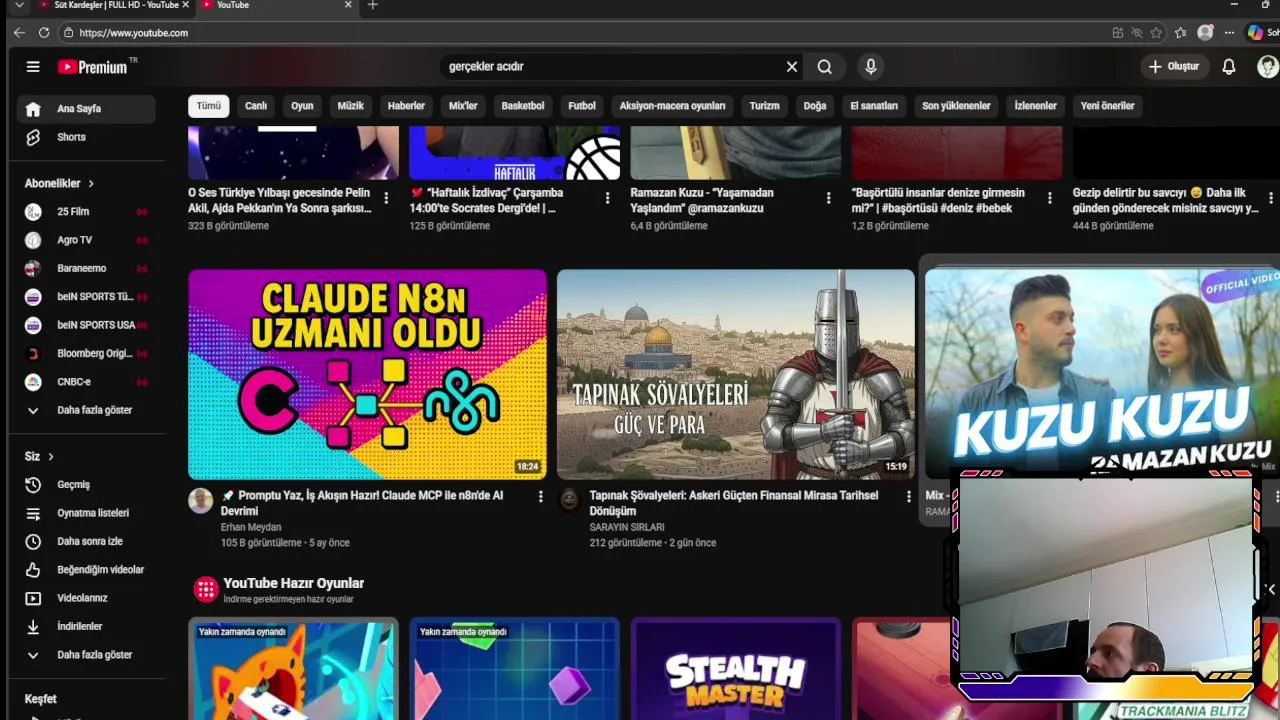This screenshot has height=720, width=1280.
Task: Open Geçmiş history page
Action: 86,485
